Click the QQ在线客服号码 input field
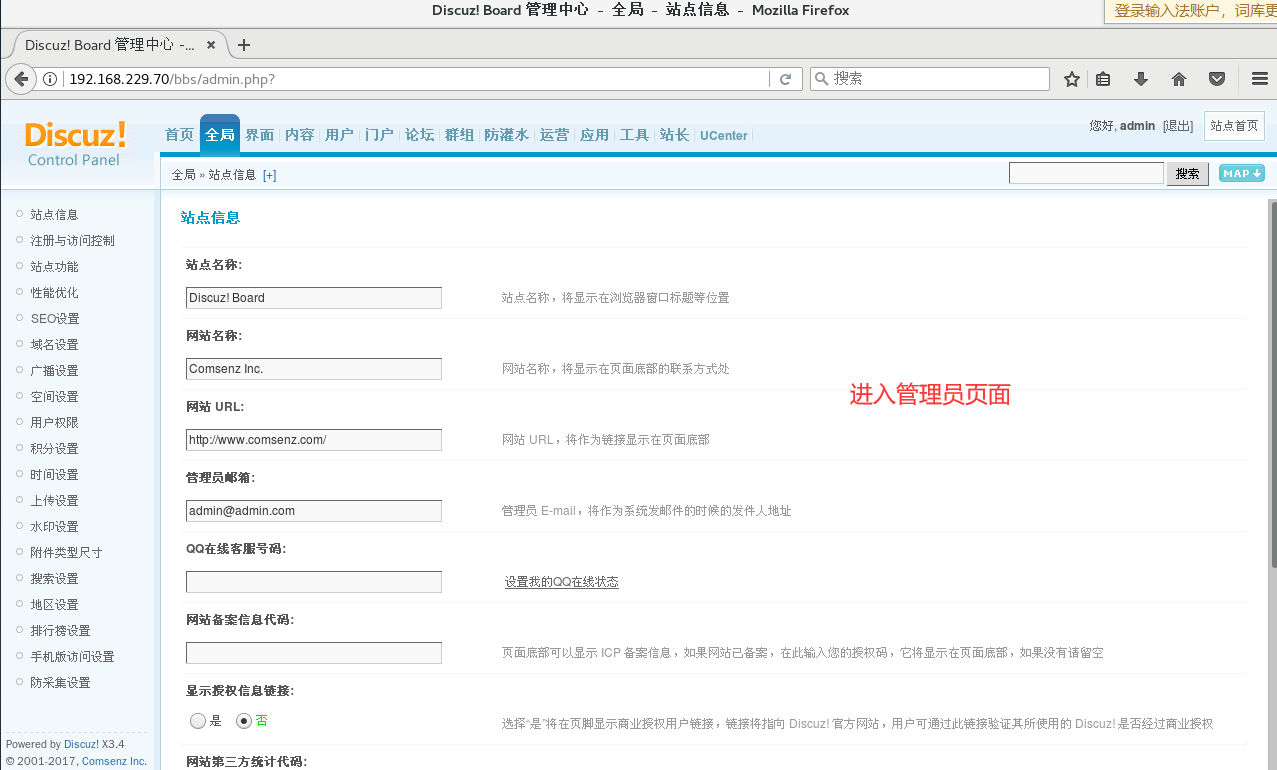 pos(314,582)
